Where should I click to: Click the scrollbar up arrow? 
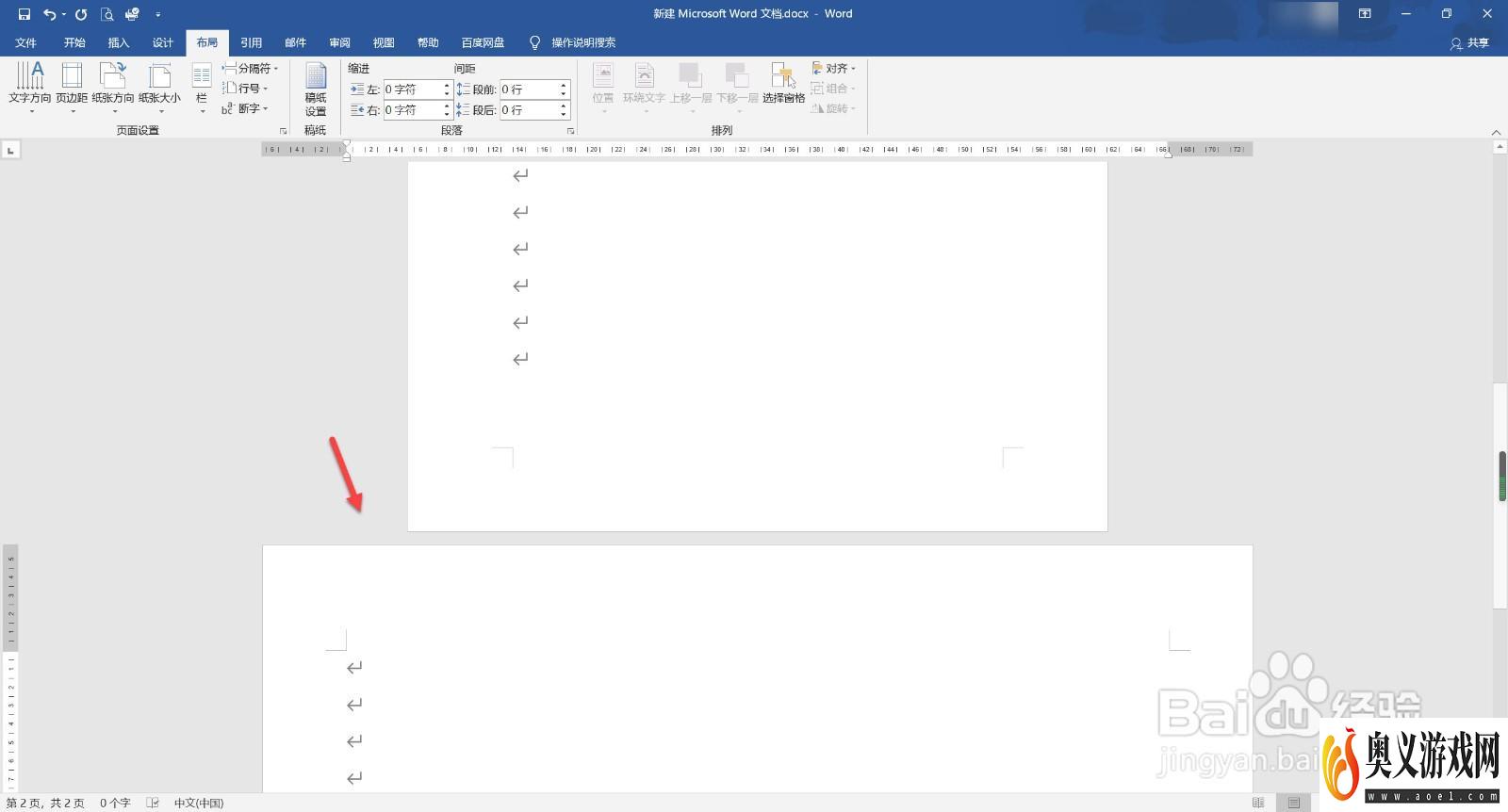pos(1500,149)
